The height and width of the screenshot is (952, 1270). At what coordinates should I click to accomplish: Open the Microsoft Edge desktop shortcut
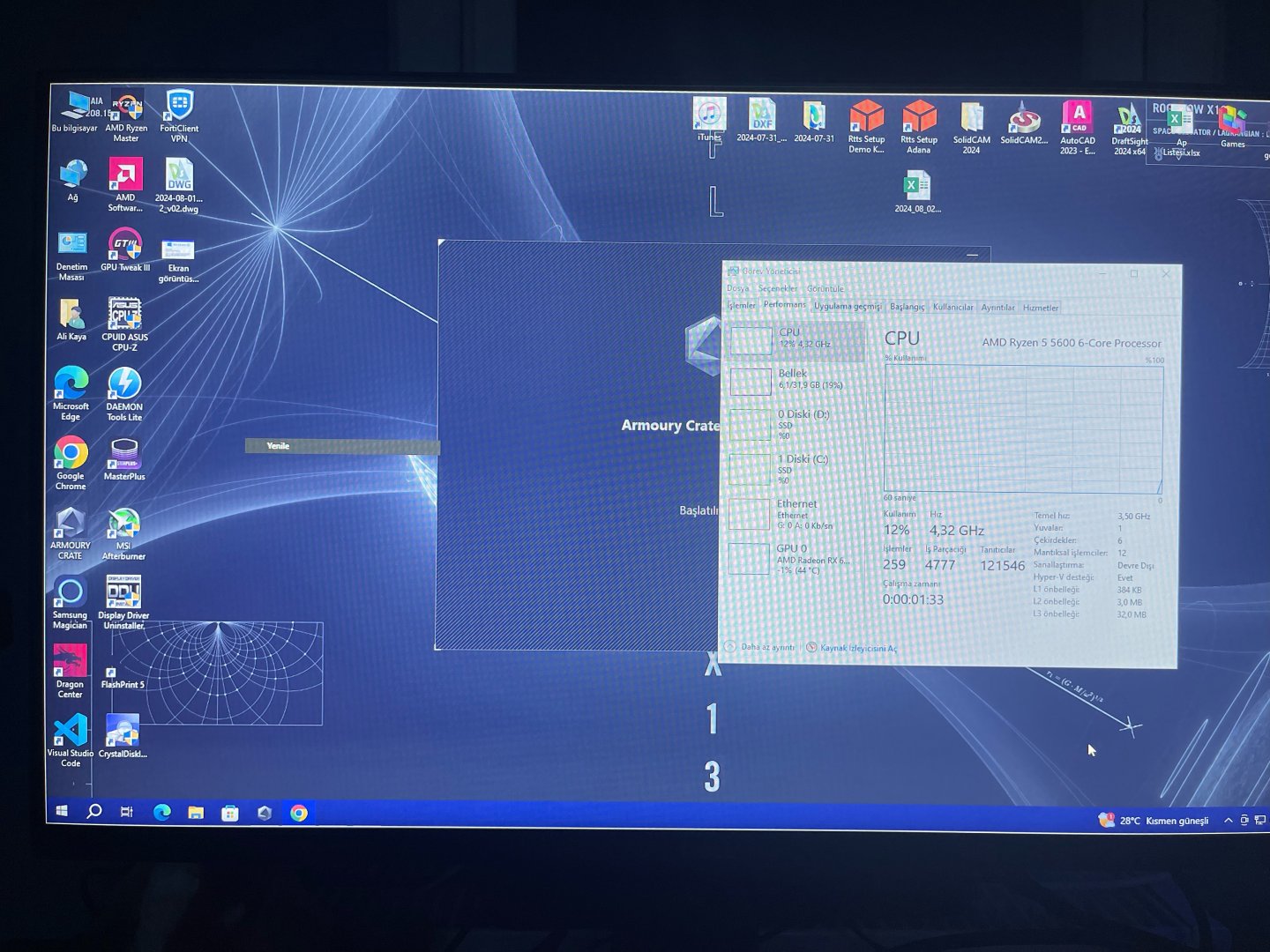click(71, 394)
